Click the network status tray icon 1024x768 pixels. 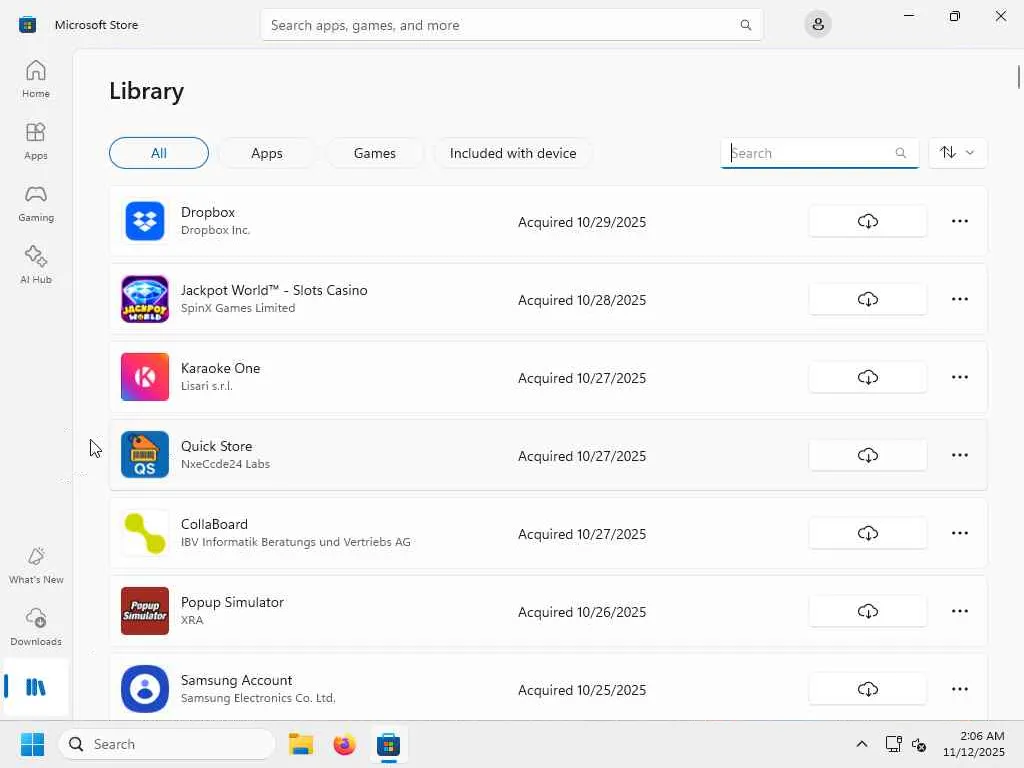(893, 744)
